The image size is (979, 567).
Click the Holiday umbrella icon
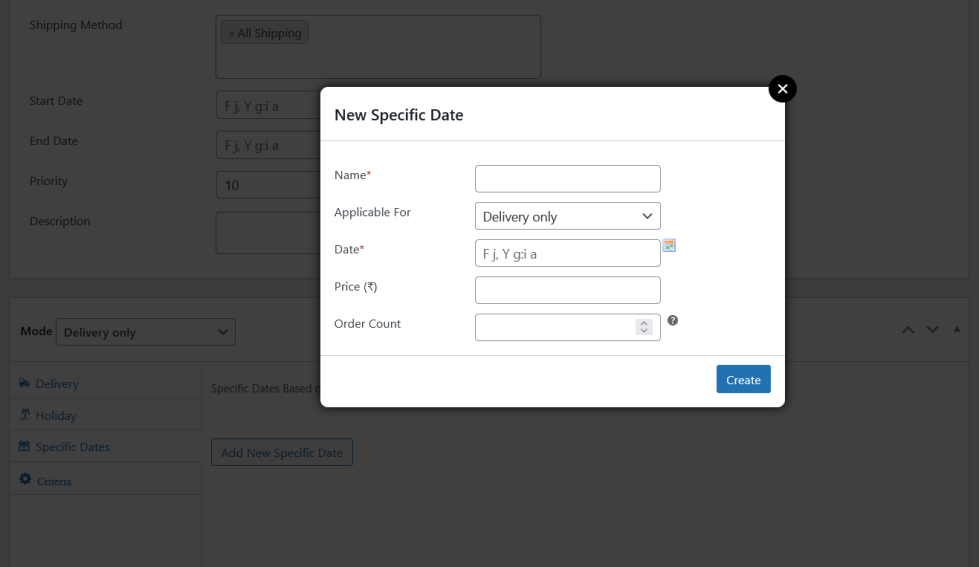click(x=24, y=414)
